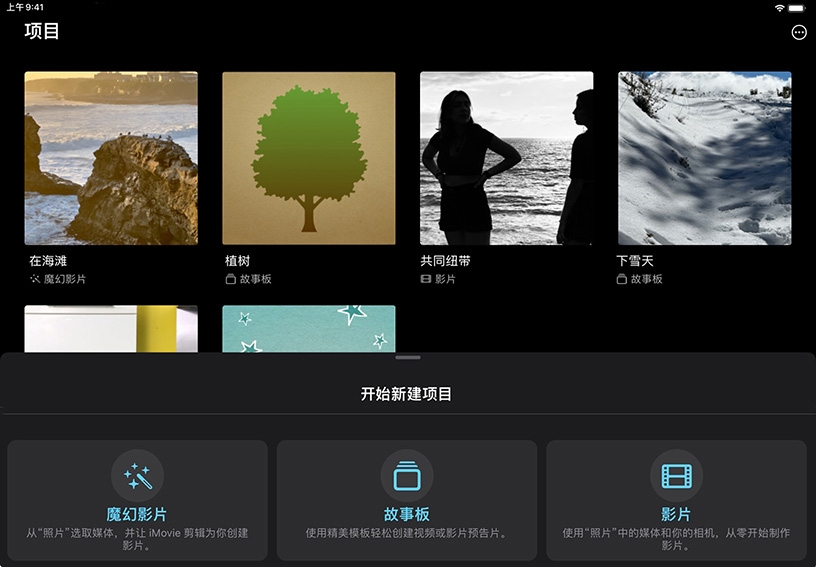The height and width of the screenshot is (567, 816).
Task: Click the sparkle icon under 在海滩
Action: pyautogui.click(x=35, y=279)
